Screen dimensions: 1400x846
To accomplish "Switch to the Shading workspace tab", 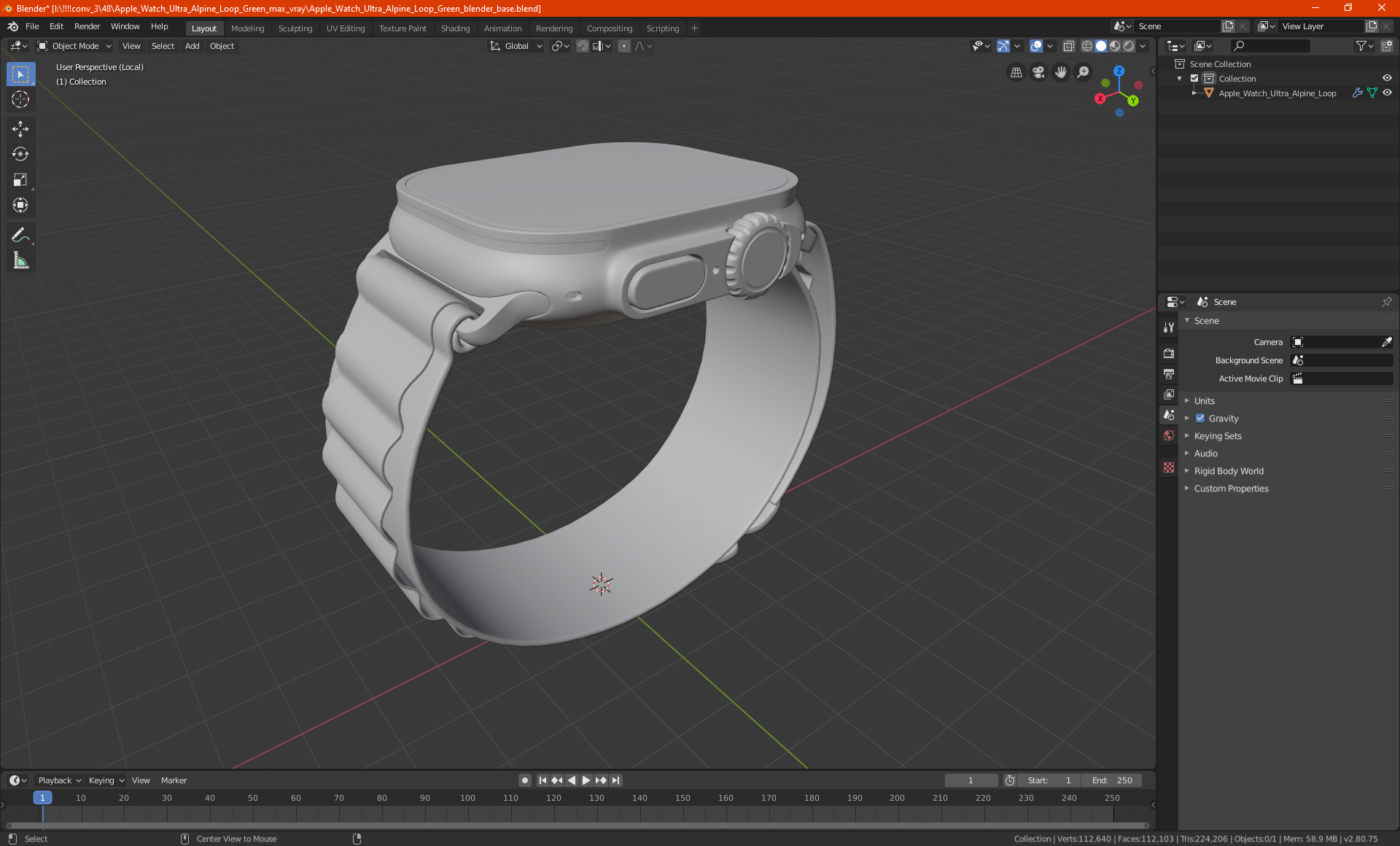I will click(455, 28).
